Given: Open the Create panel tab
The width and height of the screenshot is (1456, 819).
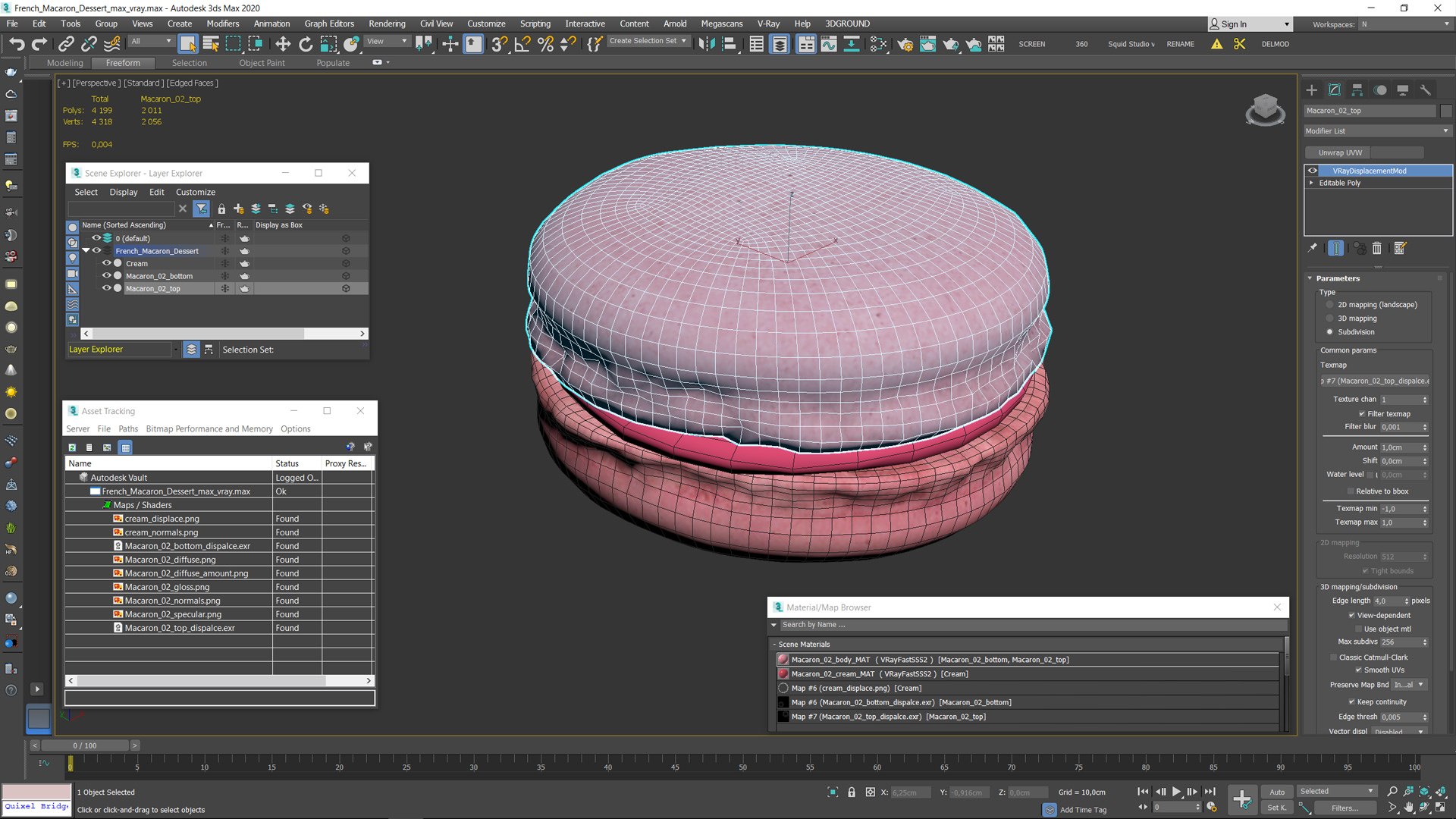Looking at the screenshot, I should 1312,89.
